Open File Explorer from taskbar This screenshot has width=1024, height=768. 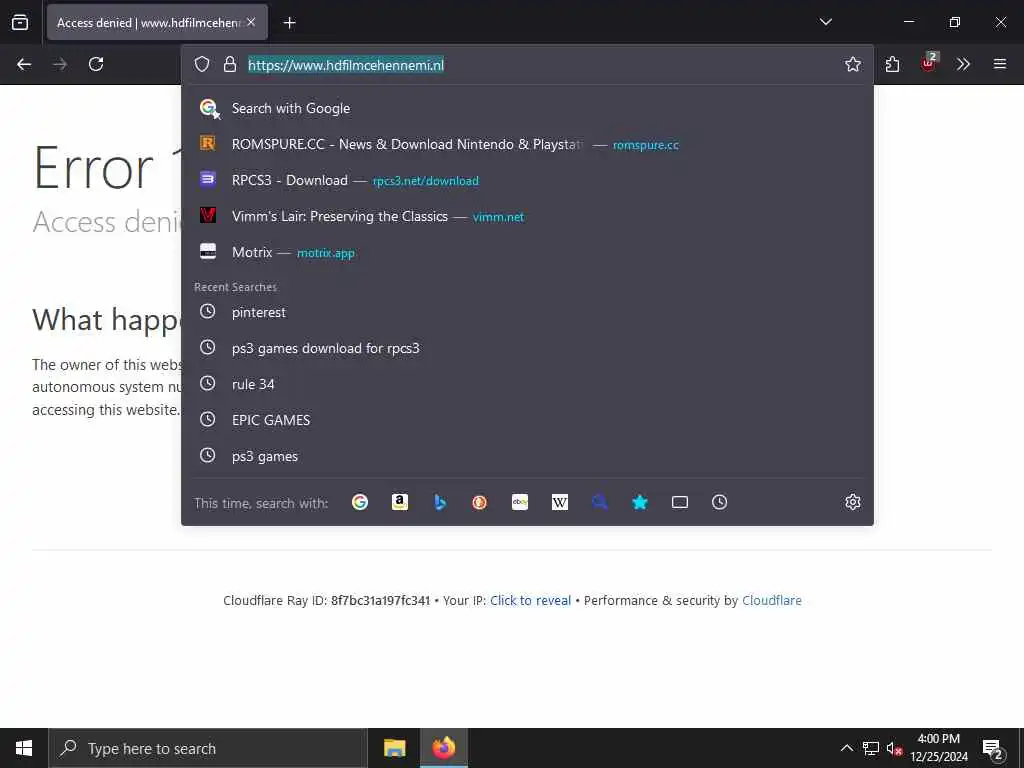coord(394,748)
